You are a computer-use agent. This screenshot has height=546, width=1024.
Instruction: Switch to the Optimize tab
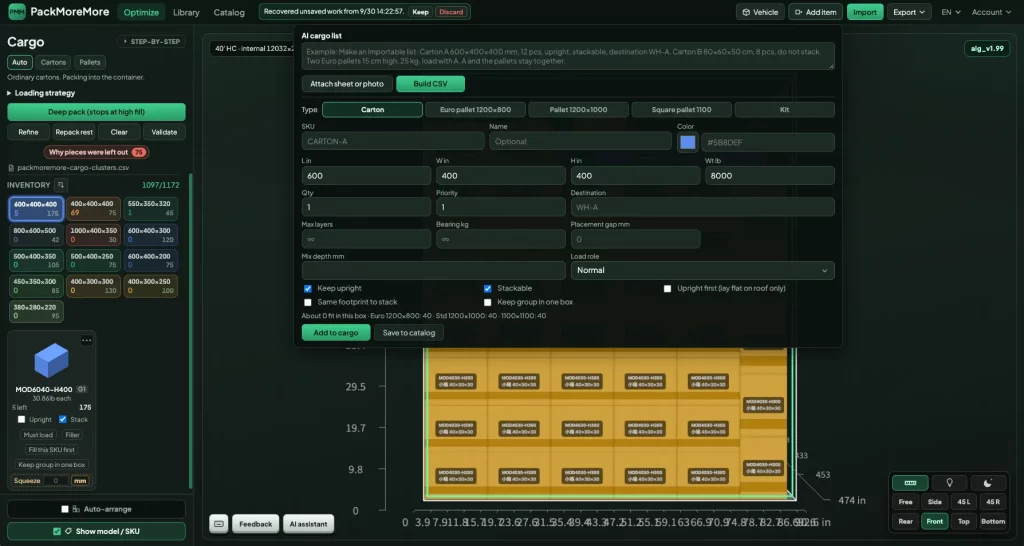tap(141, 12)
